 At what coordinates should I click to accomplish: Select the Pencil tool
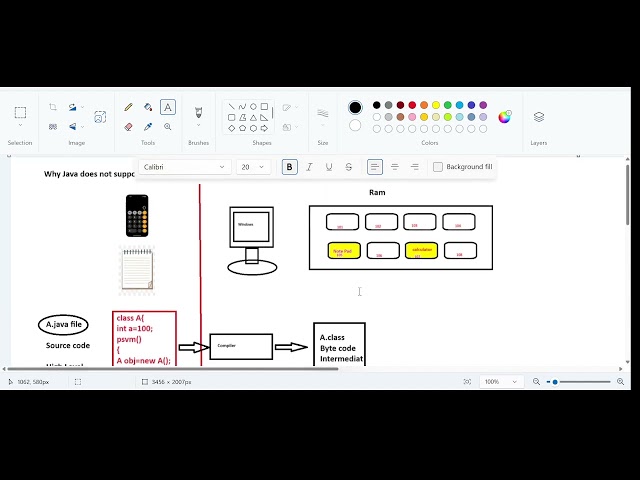(x=128, y=107)
